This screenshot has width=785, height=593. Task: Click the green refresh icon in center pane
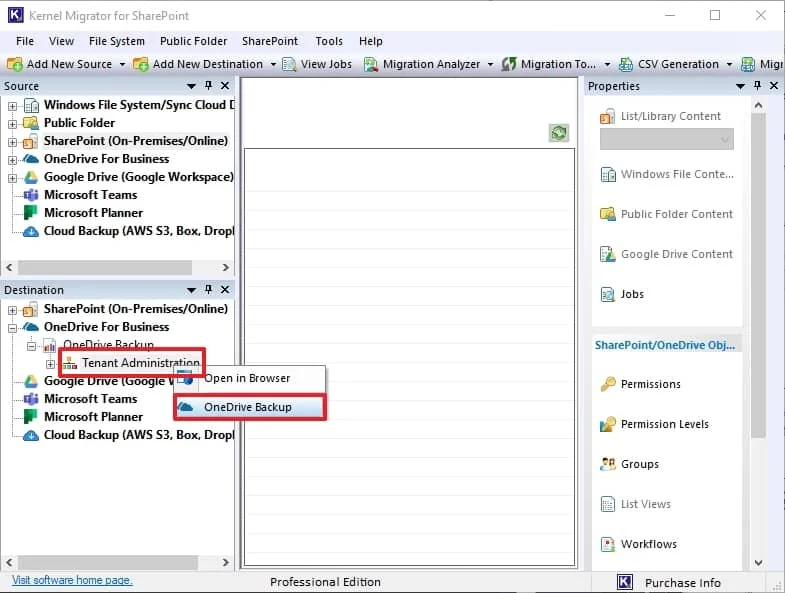tap(559, 133)
